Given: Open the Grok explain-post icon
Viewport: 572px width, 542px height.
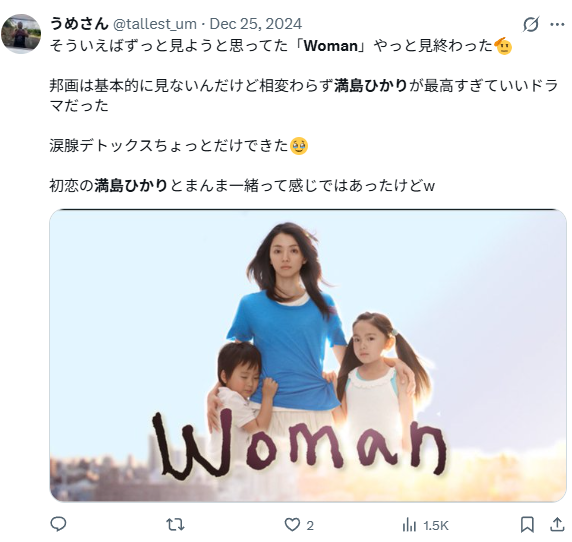Looking at the screenshot, I should pos(531,24).
